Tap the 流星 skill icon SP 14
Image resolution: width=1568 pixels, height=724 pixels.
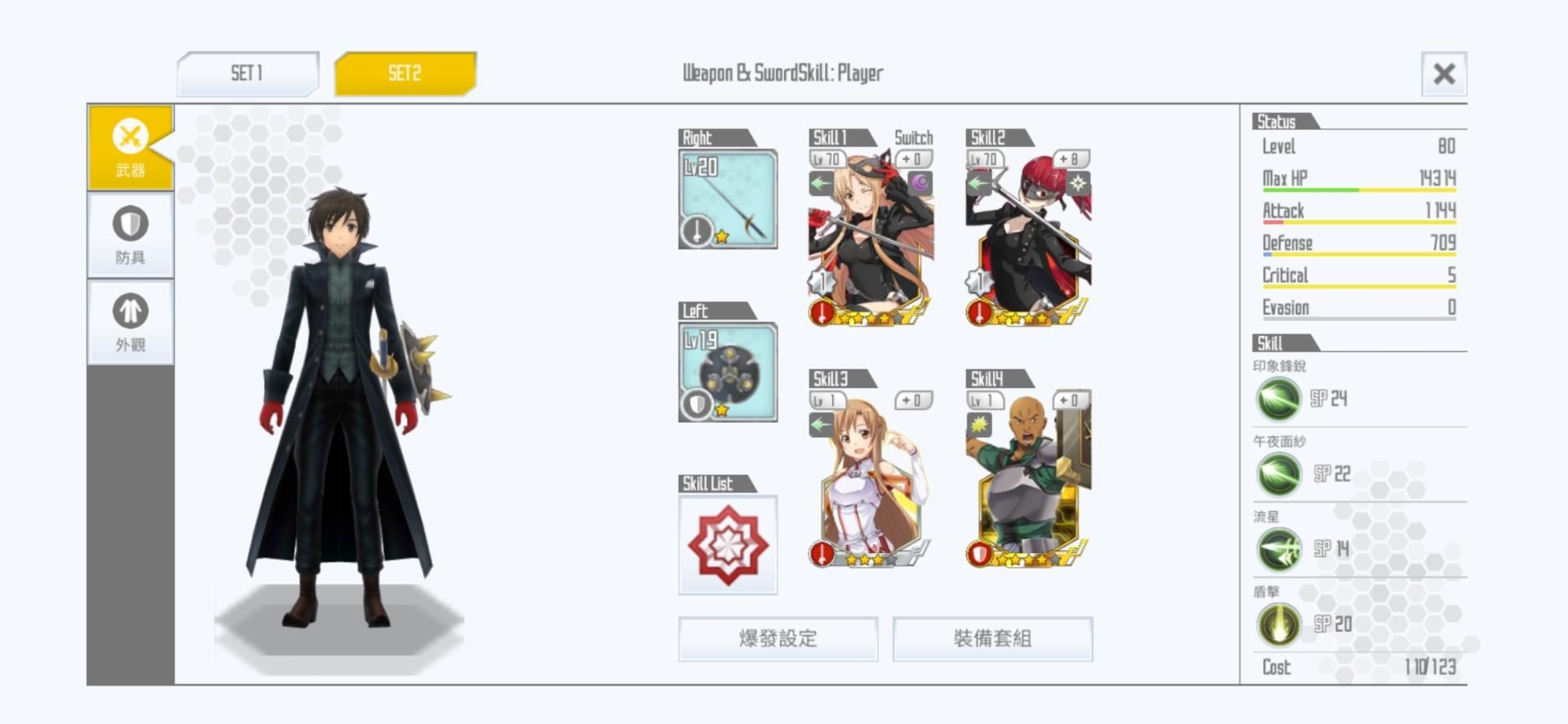(1278, 549)
